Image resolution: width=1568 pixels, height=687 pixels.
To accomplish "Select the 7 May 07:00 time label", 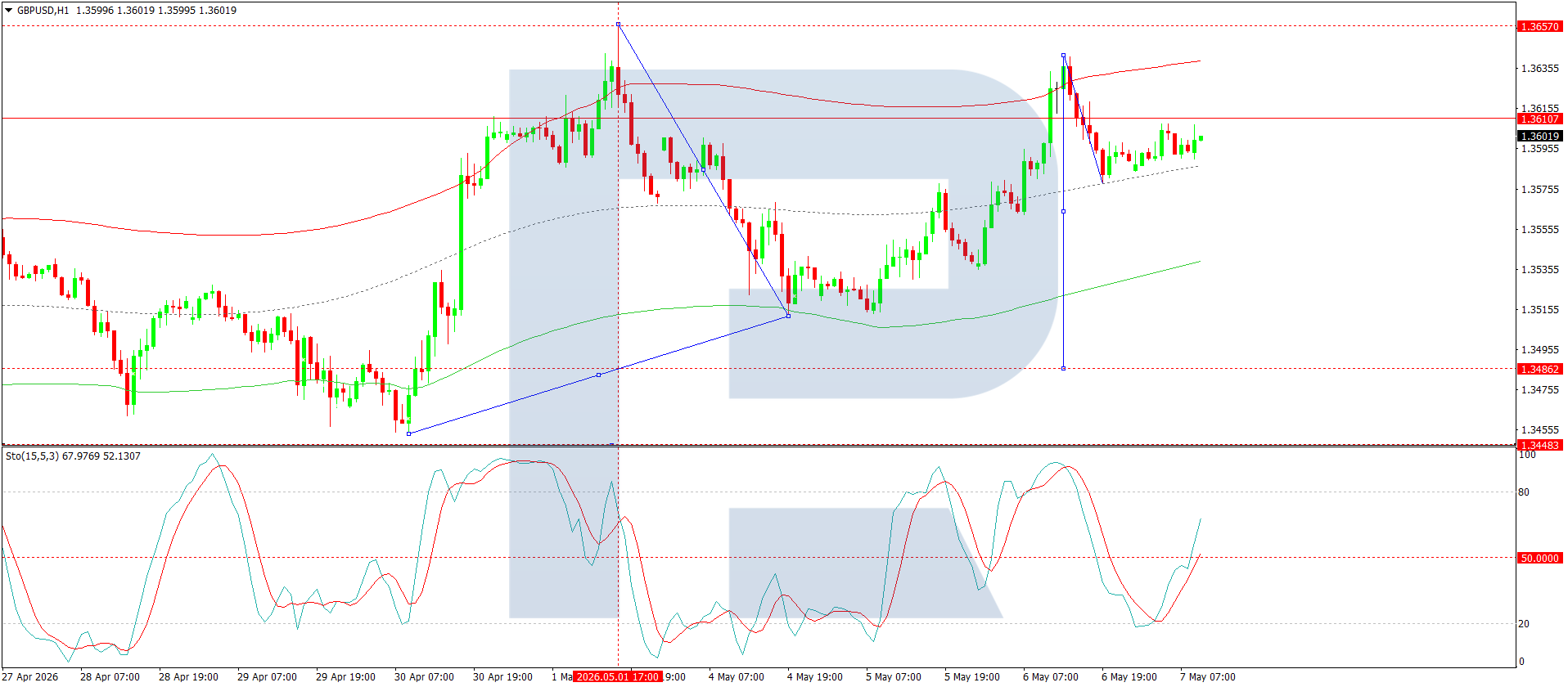I will (x=1207, y=677).
